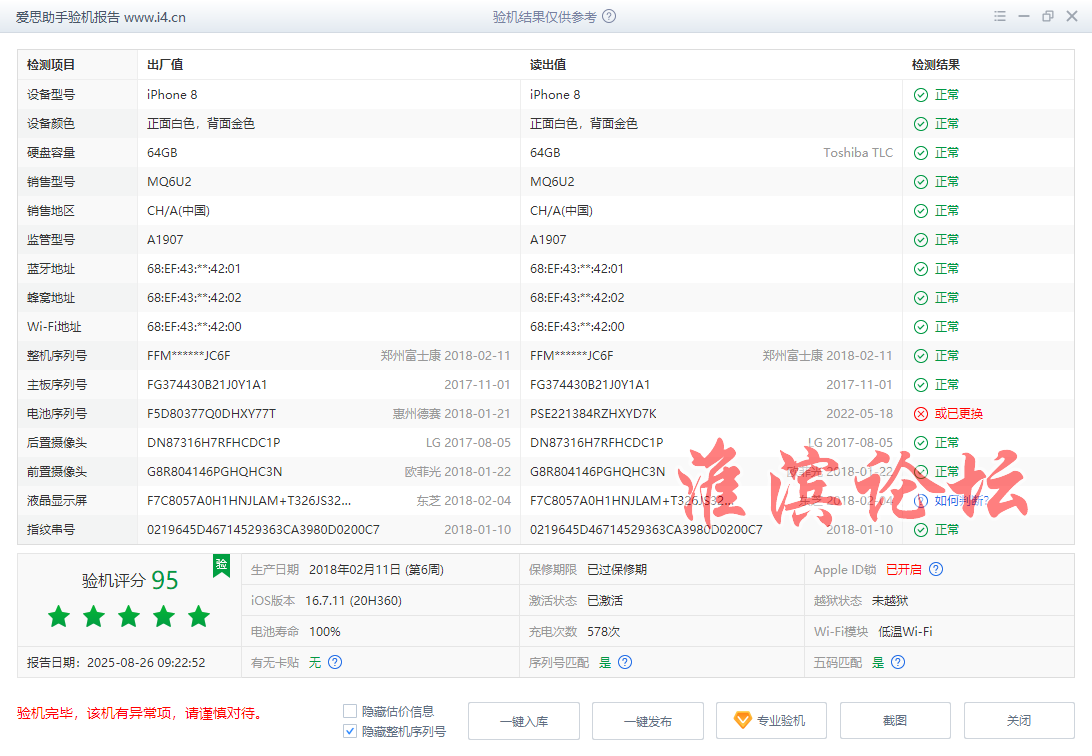Click factory battery serial F5D80377Q0DHXY77T
The image size is (1092, 756).
click(x=212, y=414)
